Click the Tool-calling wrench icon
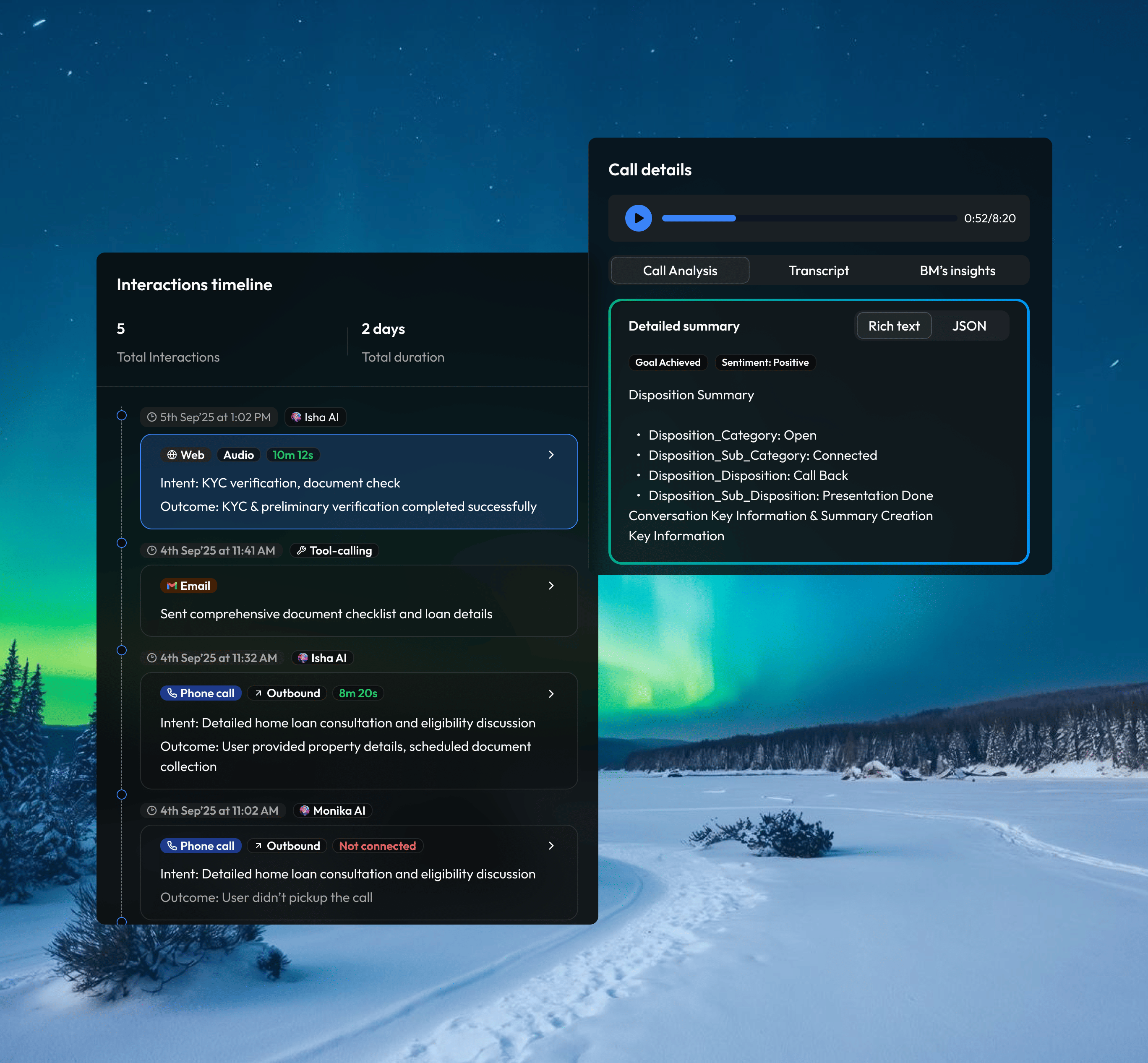Viewport: 1148px width, 1063px height. (x=301, y=550)
